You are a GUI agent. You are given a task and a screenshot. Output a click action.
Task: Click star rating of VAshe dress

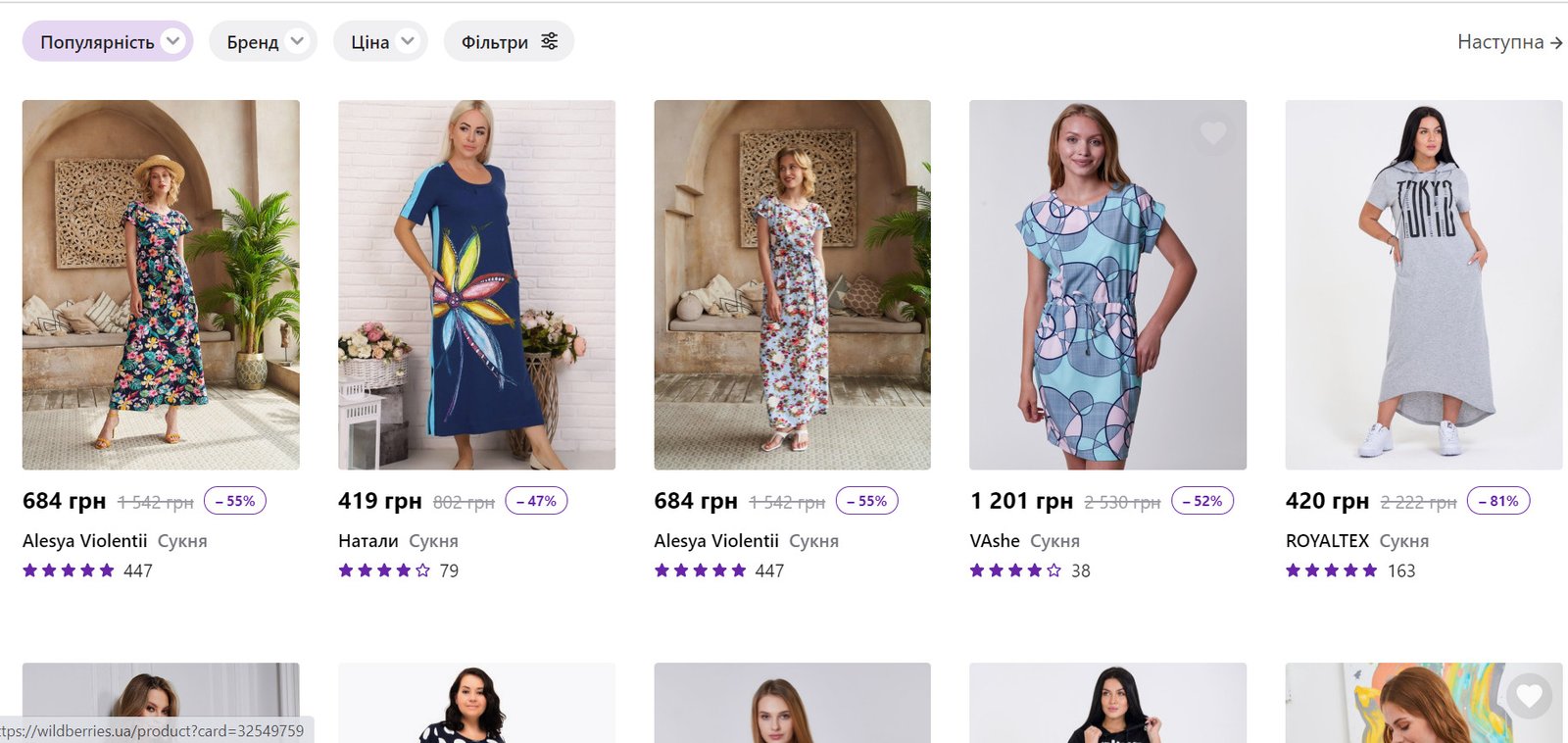pyautogui.click(x=1015, y=570)
